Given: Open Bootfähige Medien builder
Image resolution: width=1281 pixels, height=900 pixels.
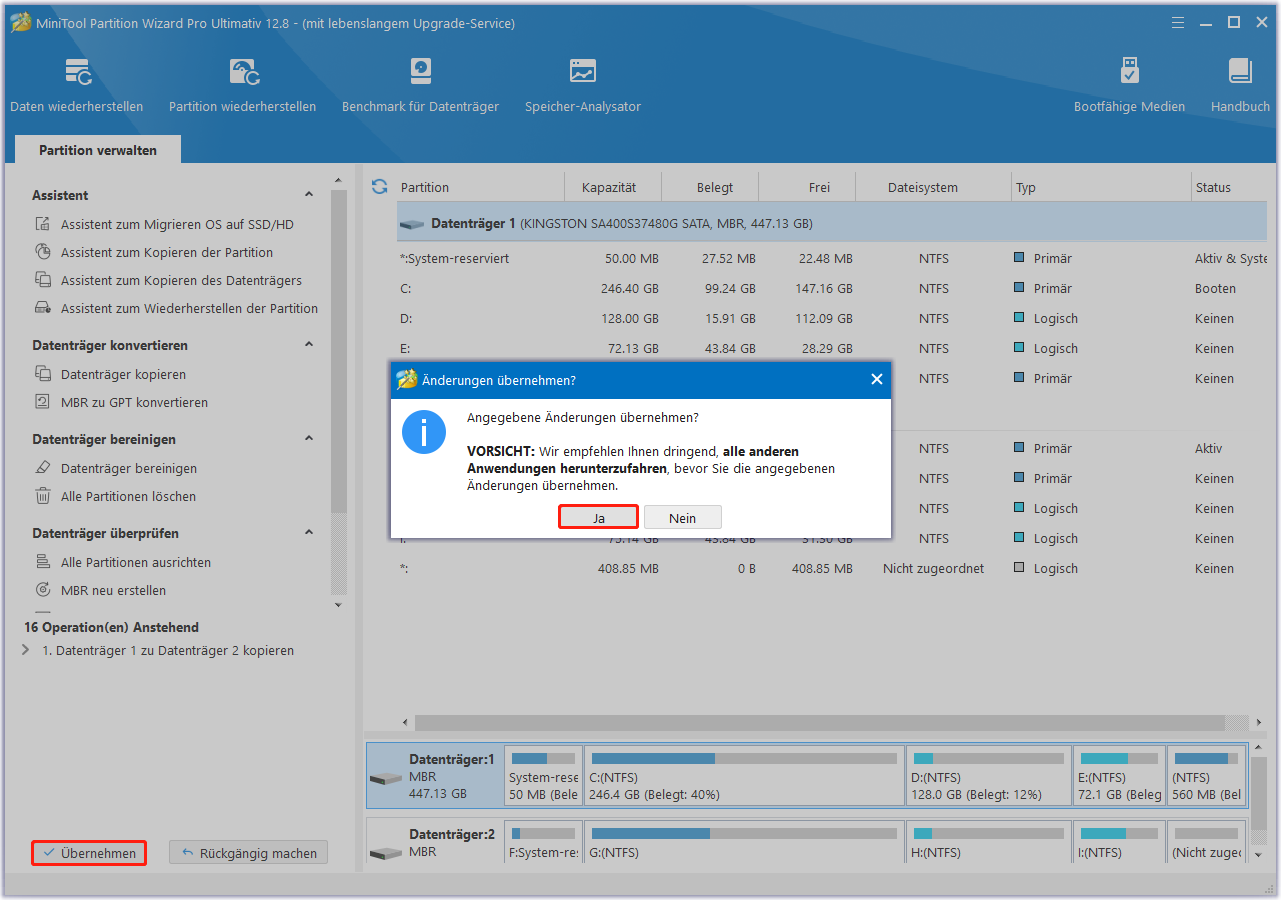Looking at the screenshot, I should point(1129,85).
